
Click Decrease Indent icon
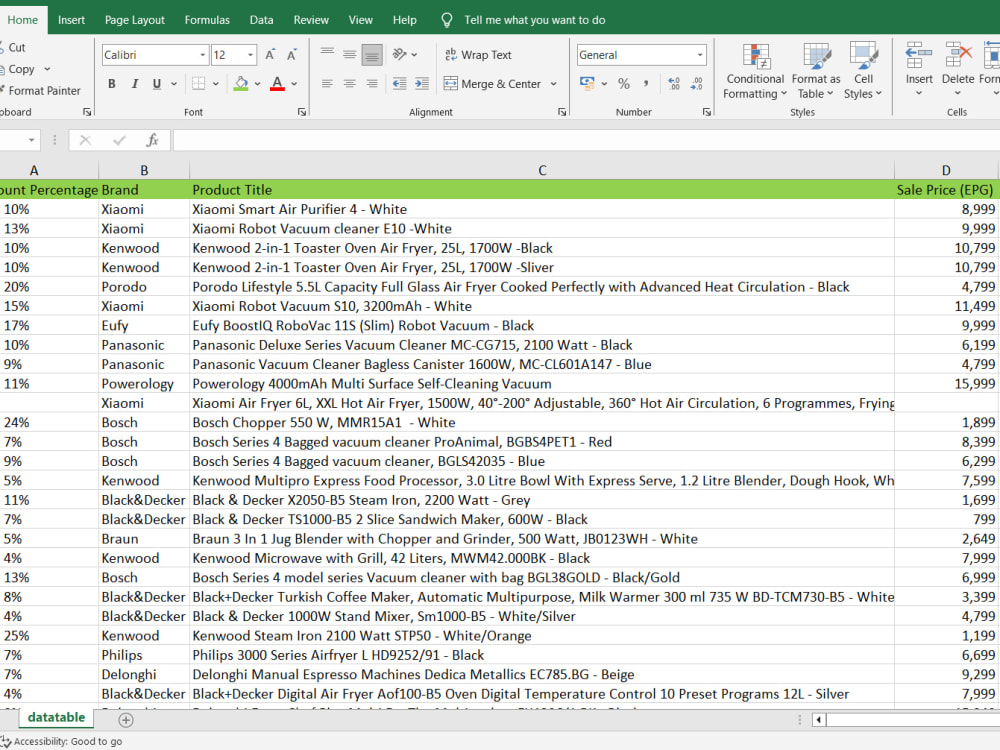coord(400,84)
